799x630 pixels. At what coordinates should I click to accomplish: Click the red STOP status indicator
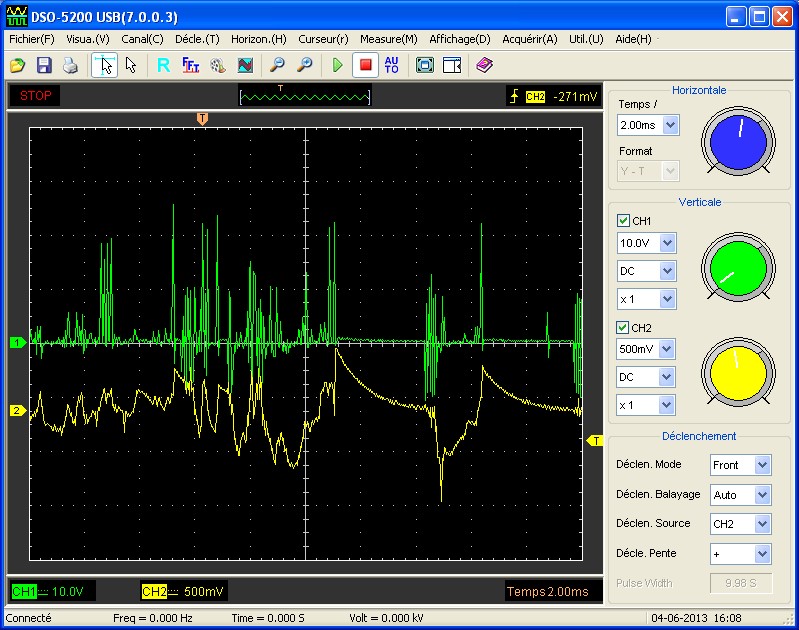36,95
